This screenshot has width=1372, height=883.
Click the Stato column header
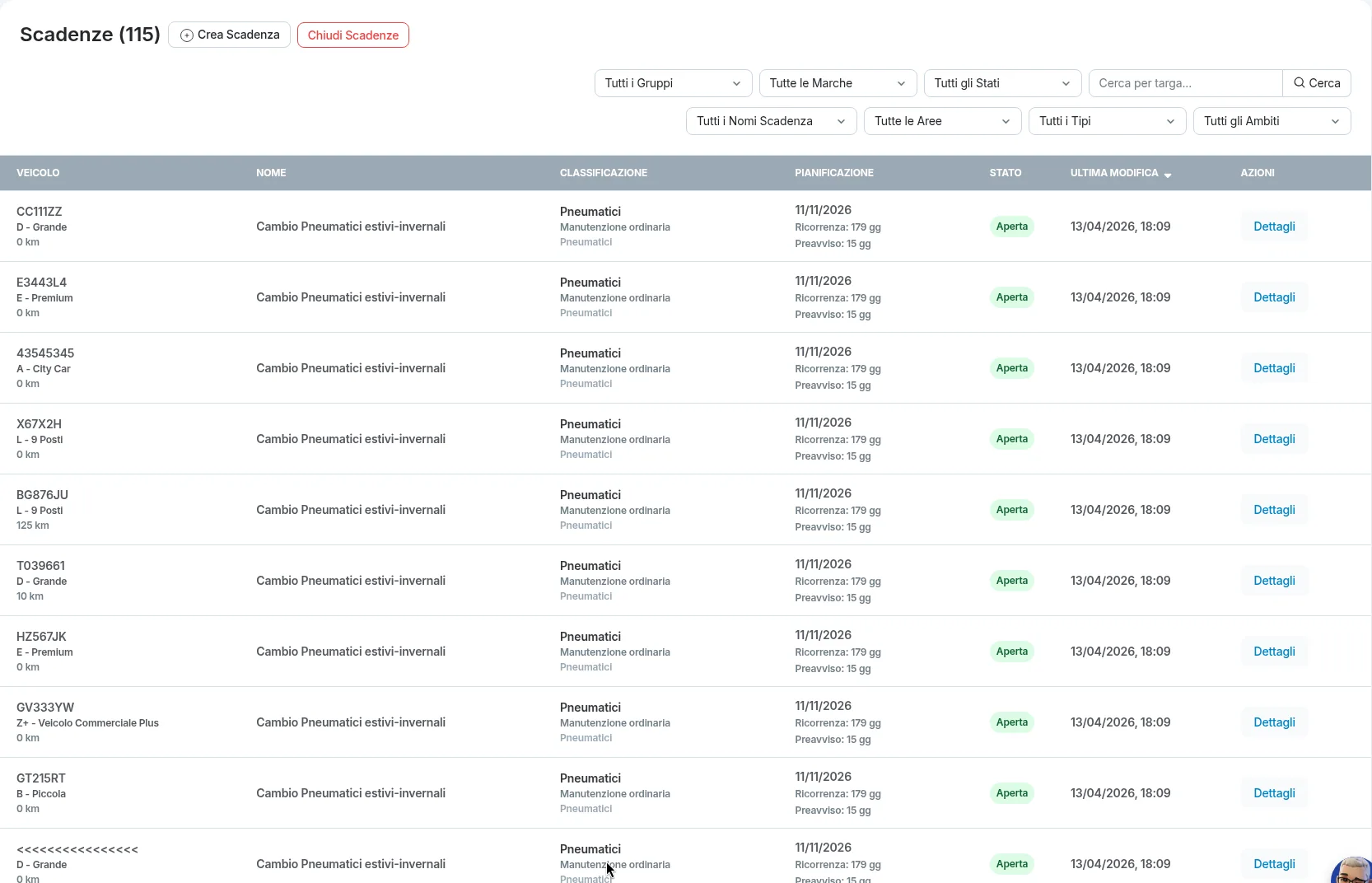1005,173
